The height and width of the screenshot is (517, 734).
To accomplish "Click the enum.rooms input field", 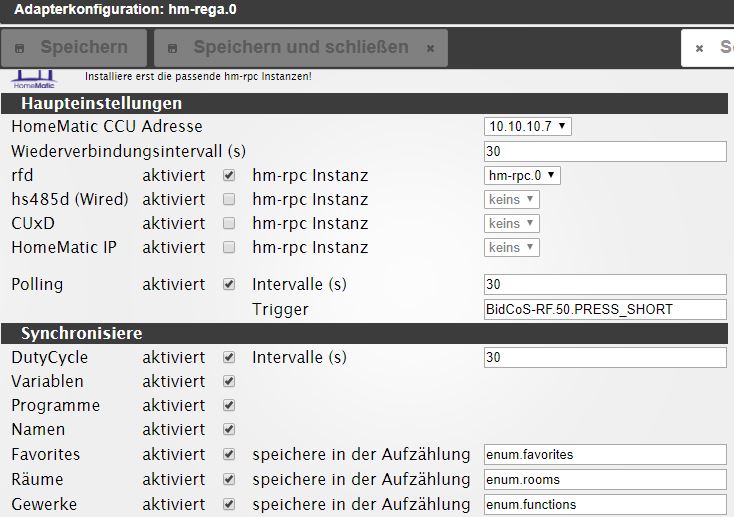I will (605, 480).
